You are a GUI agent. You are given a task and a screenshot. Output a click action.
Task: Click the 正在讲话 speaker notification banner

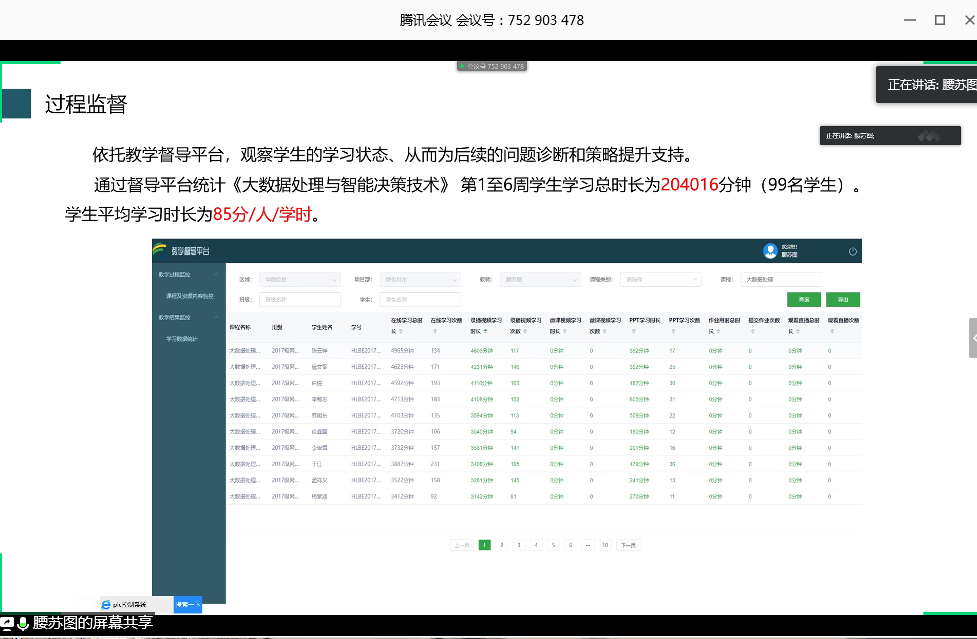[925, 85]
